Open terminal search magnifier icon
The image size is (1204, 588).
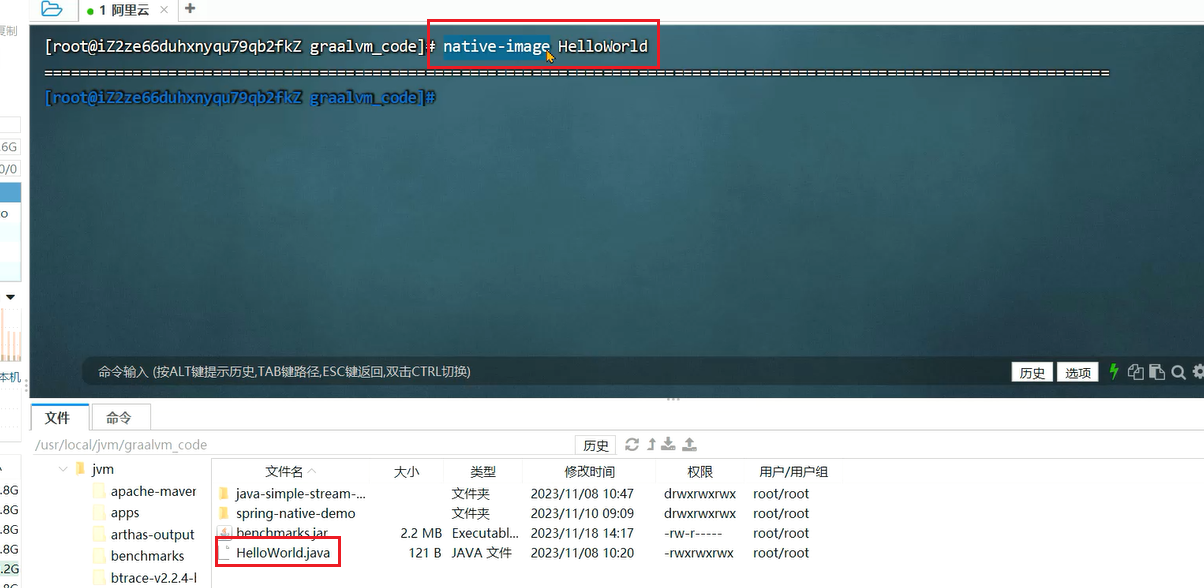click(x=1178, y=372)
